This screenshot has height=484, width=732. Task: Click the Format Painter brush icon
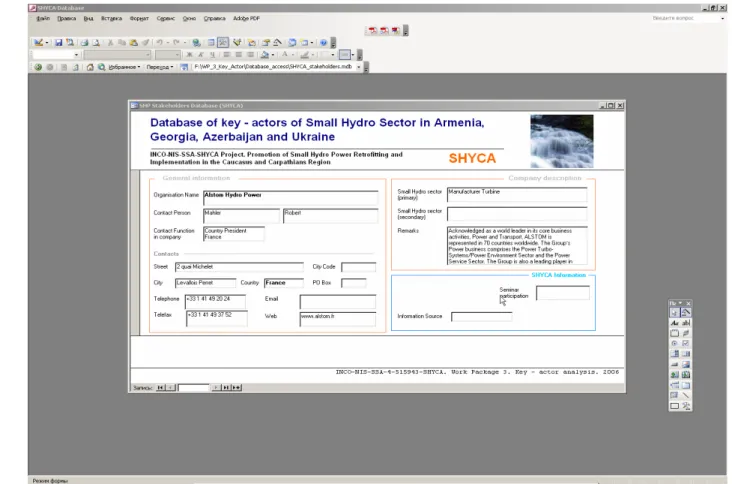[145, 42]
